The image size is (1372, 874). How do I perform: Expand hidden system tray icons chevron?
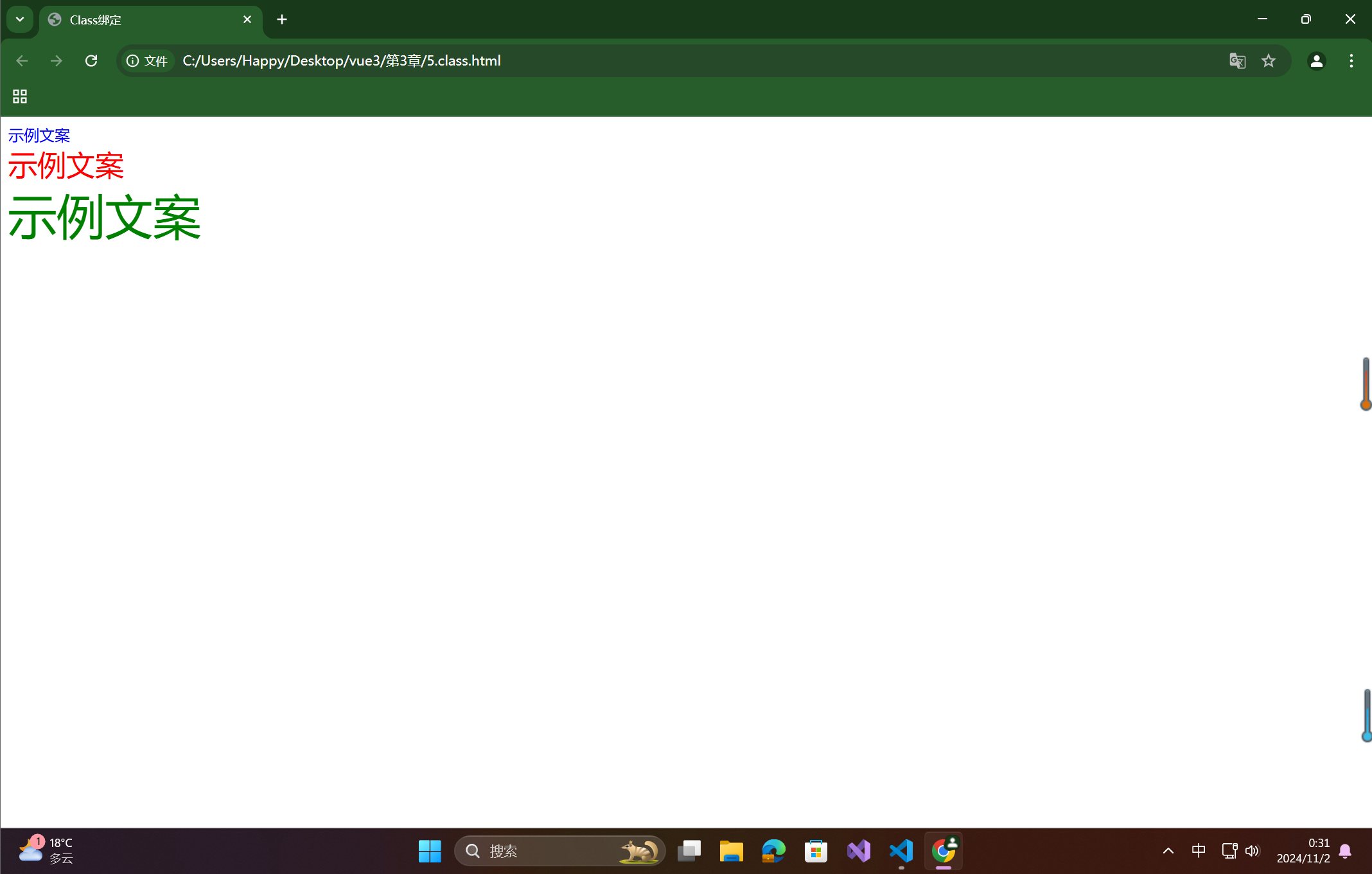tap(1168, 851)
